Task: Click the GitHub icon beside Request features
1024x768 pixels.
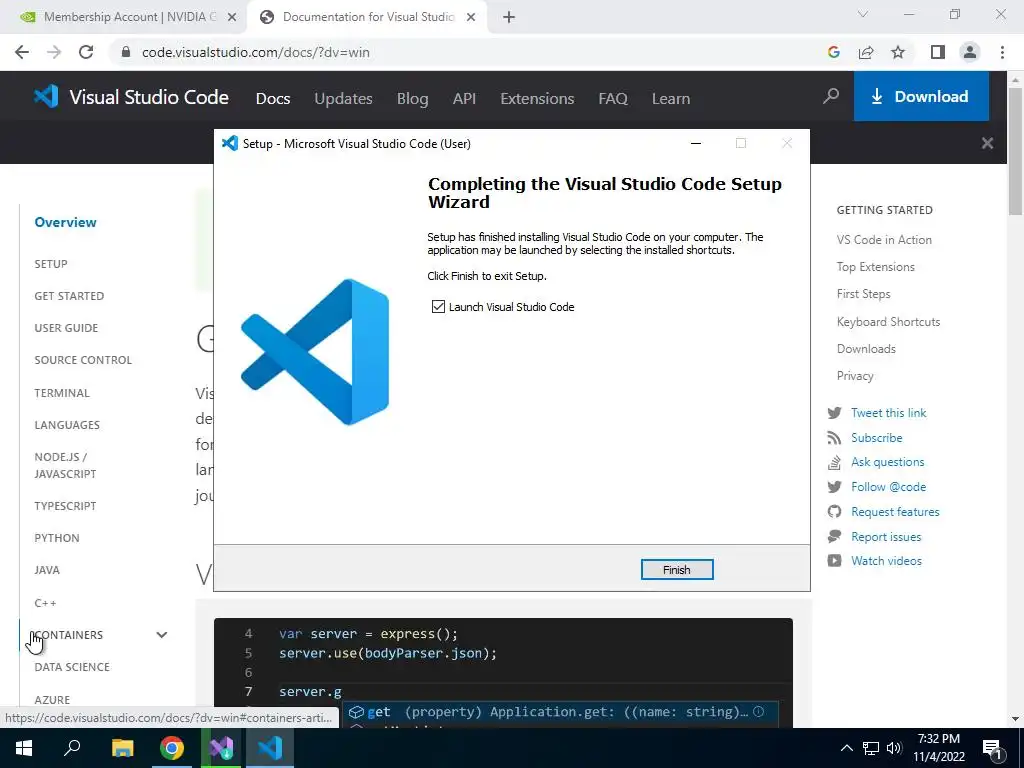Action: 835,511
